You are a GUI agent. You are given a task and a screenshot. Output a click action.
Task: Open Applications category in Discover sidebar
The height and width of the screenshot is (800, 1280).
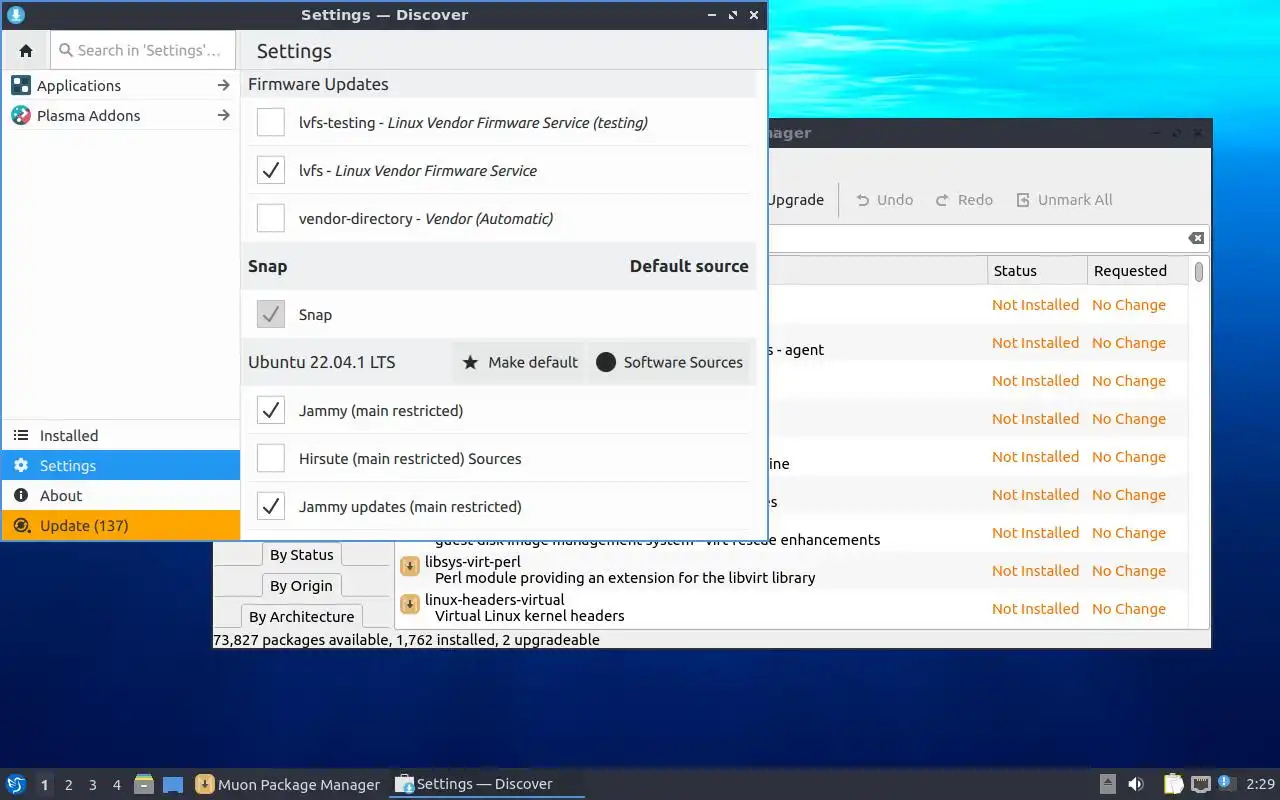(121, 86)
